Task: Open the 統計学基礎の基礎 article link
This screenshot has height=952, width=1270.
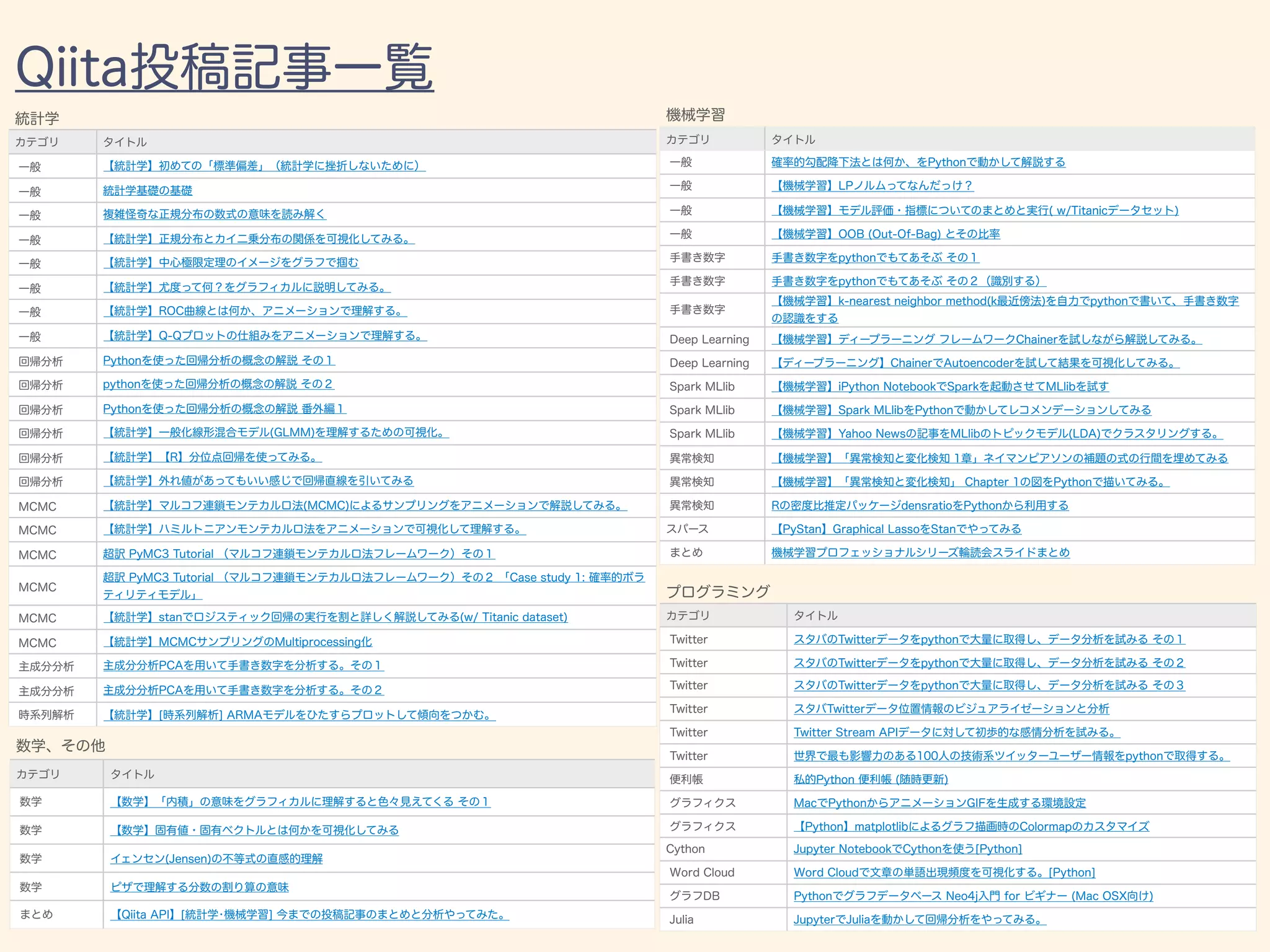Action: tap(148, 190)
